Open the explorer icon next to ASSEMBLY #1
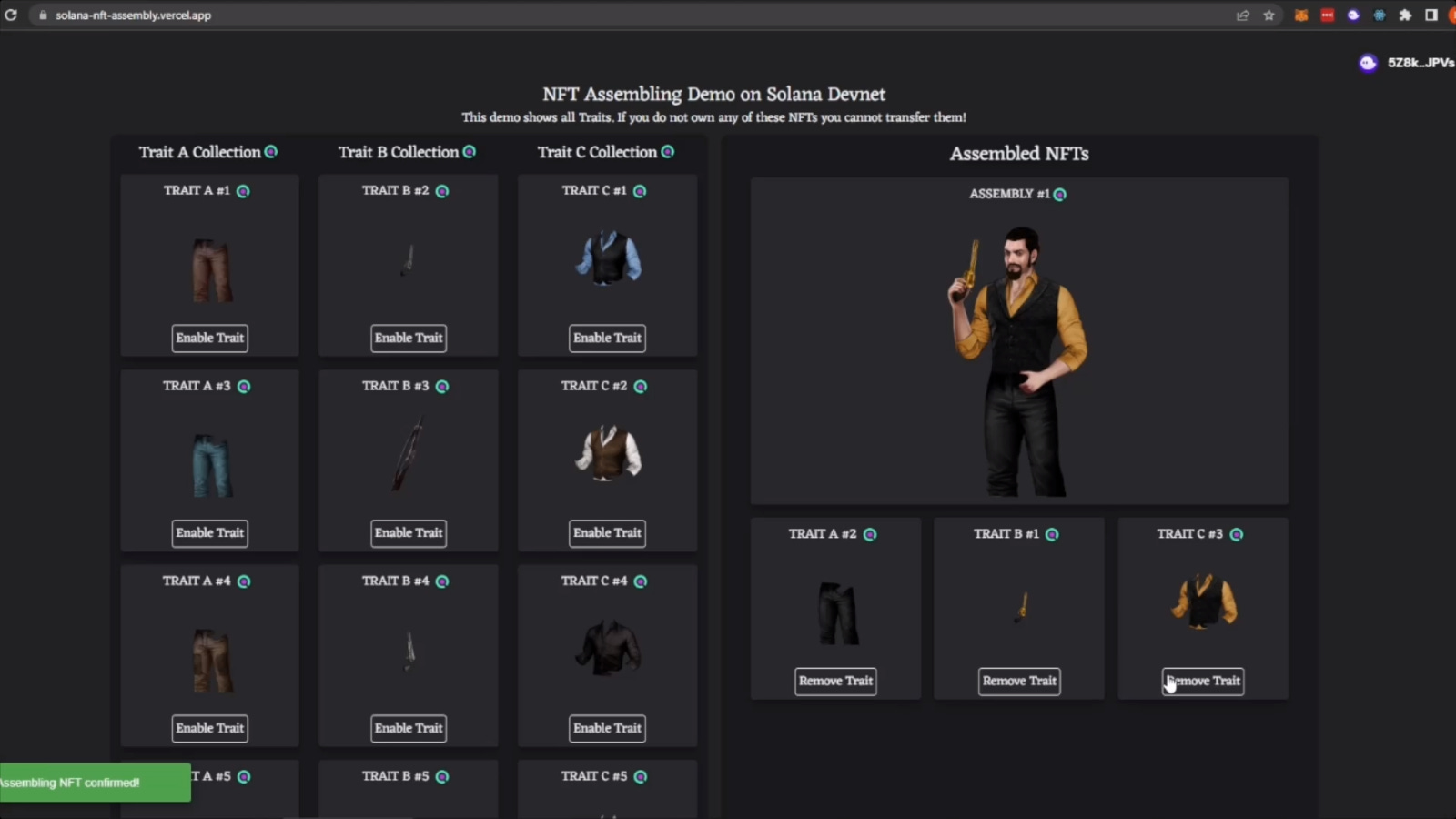The height and width of the screenshot is (819, 1456). (1060, 195)
